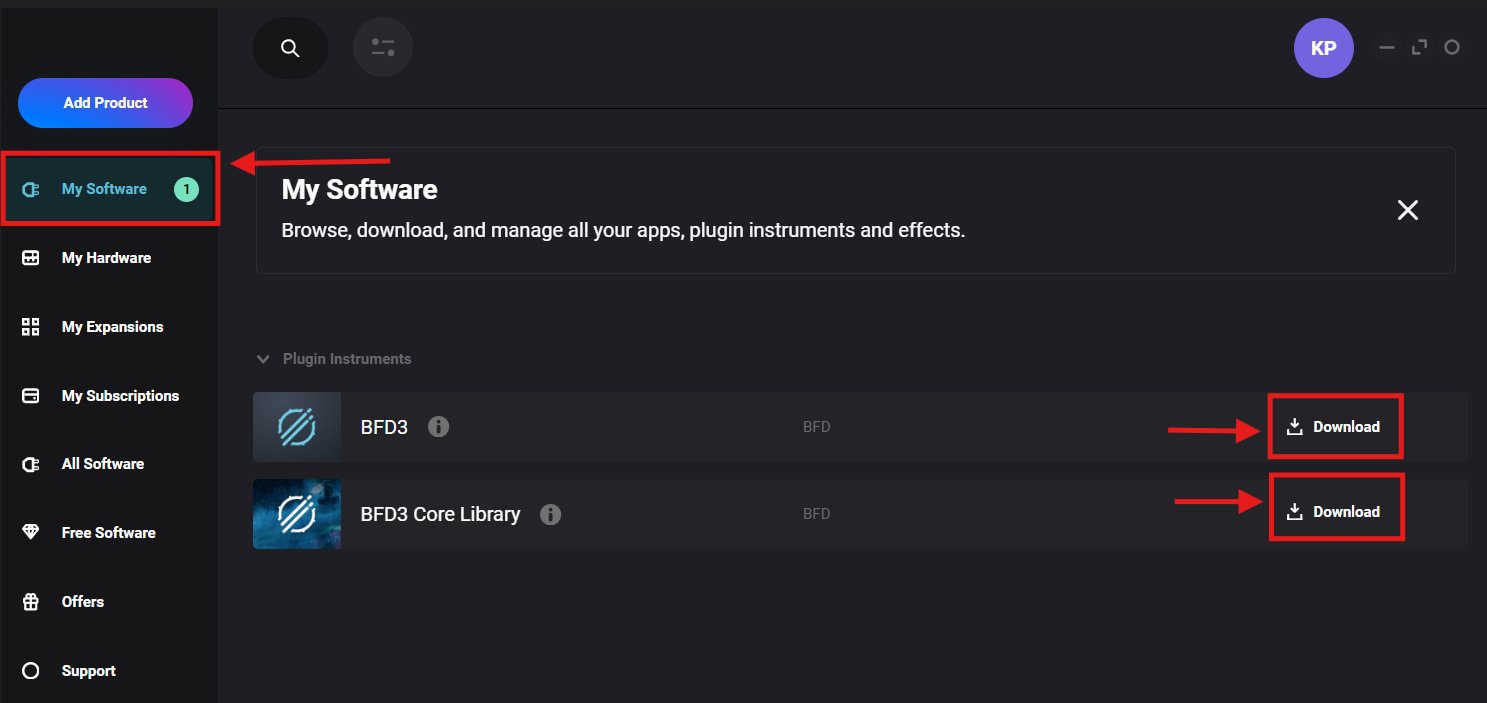Click the Plugin Instruments heading text
This screenshot has width=1487, height=703.
pyautogui.click(x=347, y=359)
